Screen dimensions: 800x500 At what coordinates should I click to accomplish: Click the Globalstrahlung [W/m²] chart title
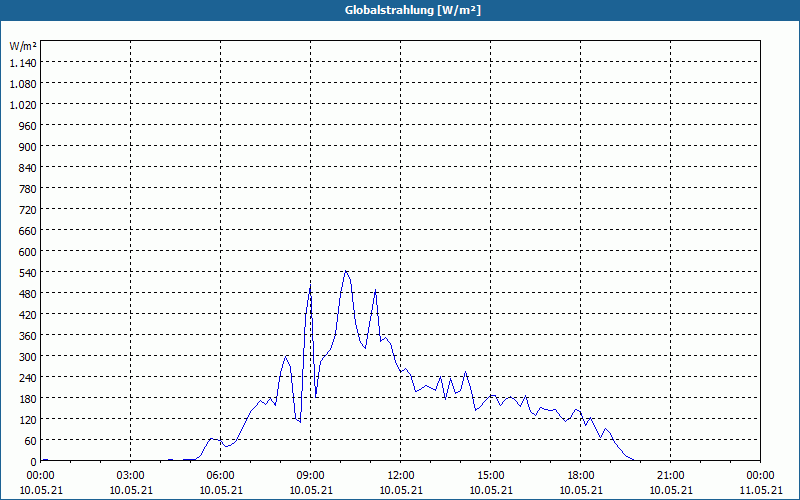[413, 10]
